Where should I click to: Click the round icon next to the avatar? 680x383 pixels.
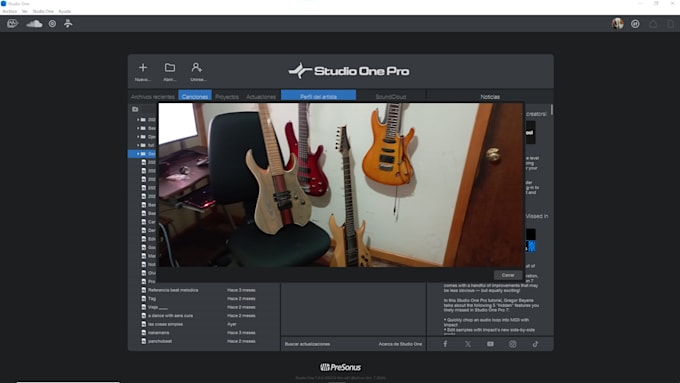[x=635, y=24]
